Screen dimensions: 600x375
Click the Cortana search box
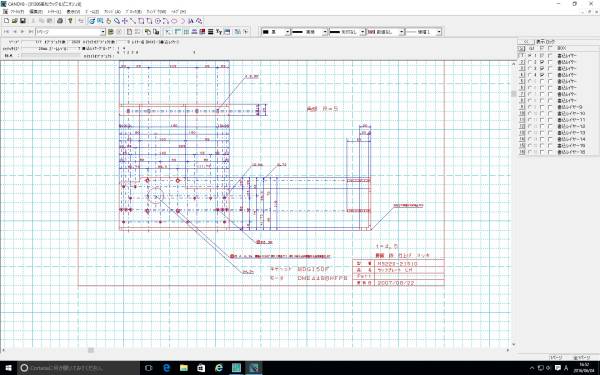[x=78, y=368]
